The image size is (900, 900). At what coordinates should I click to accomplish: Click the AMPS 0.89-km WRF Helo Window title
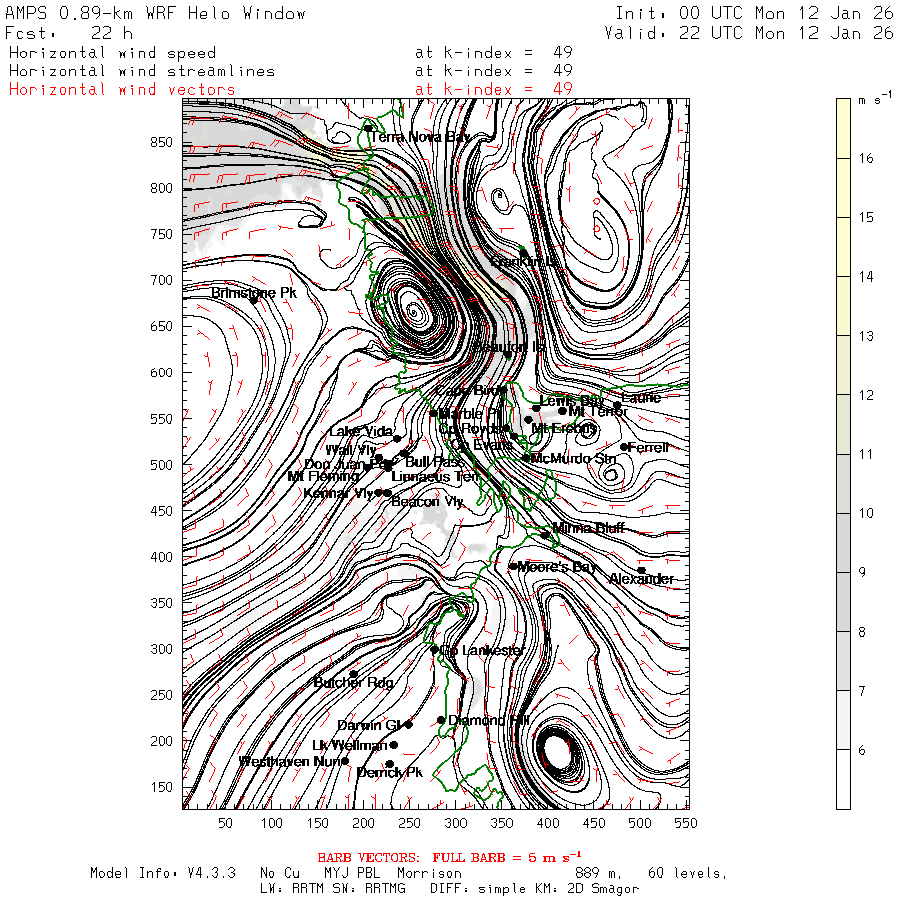(x=155, y=14)
